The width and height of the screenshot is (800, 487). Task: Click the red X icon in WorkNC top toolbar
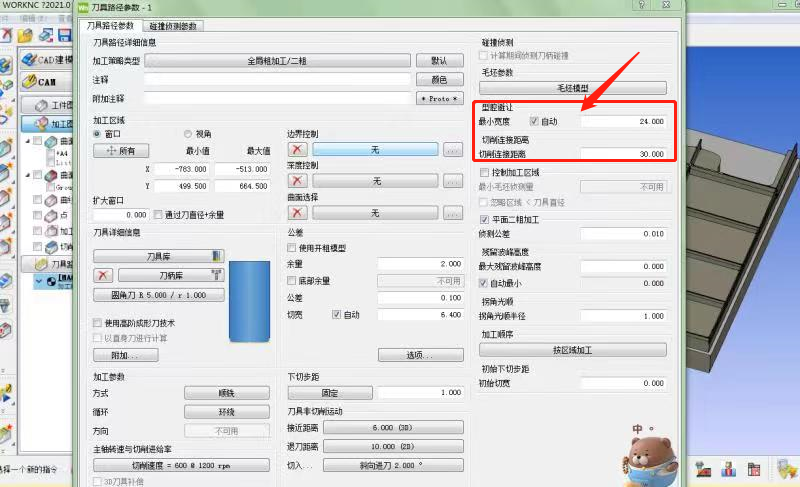[x=6, y=35]
